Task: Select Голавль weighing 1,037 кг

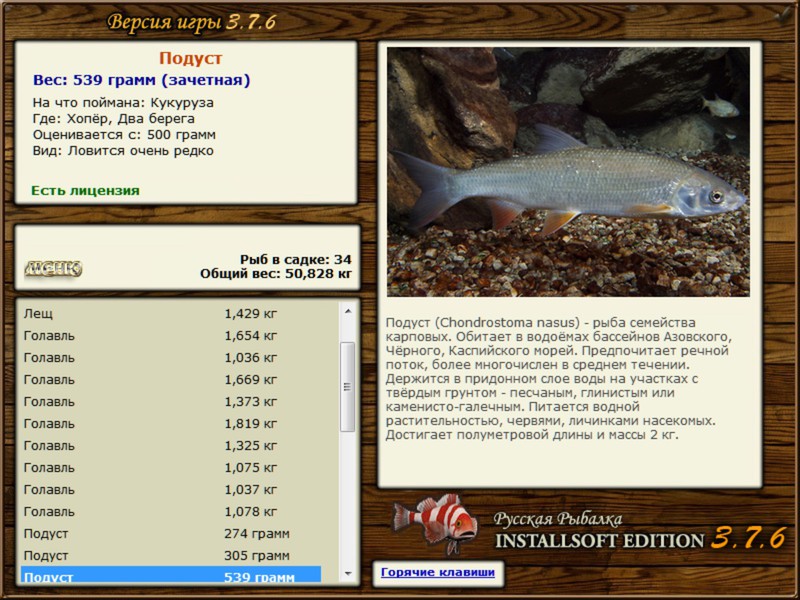Action: (170, 490)
